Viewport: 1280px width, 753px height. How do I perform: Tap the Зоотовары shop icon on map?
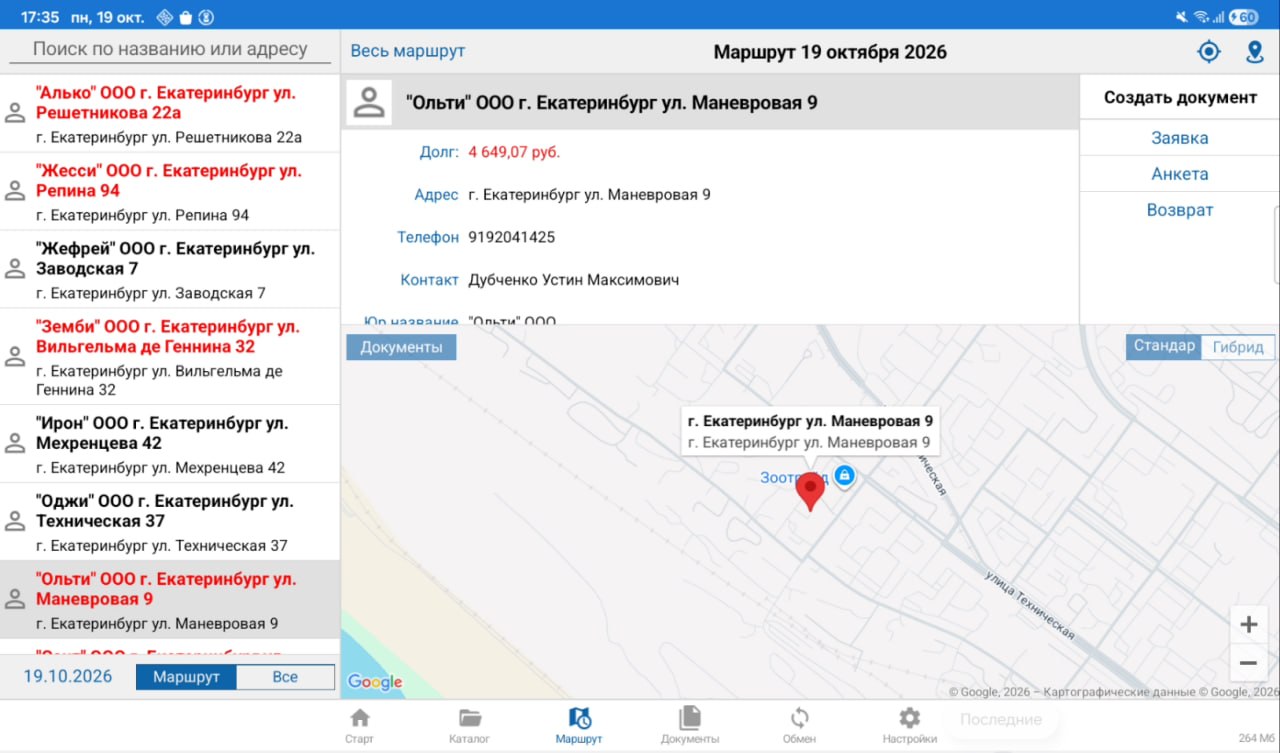[844, 476]
